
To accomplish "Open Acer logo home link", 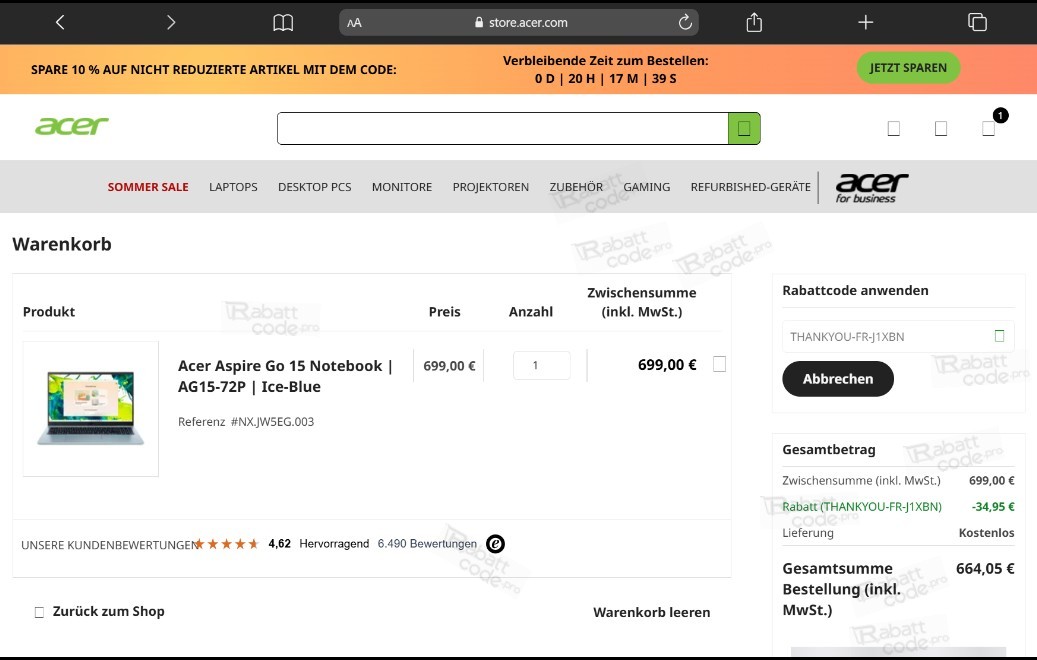I will (x=71, y=126).
